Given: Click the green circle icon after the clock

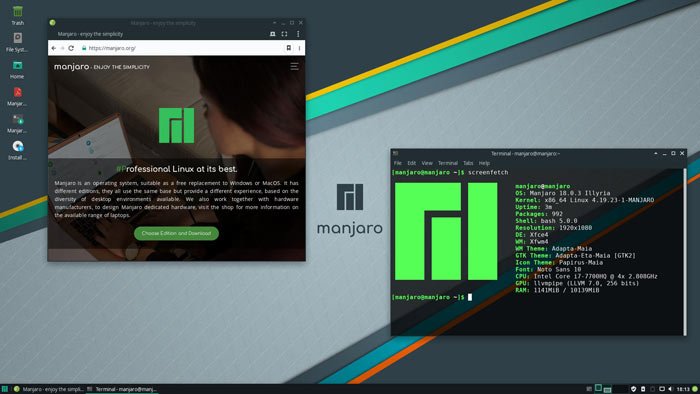Looking at the screenshot, I should tap(695, 389).
